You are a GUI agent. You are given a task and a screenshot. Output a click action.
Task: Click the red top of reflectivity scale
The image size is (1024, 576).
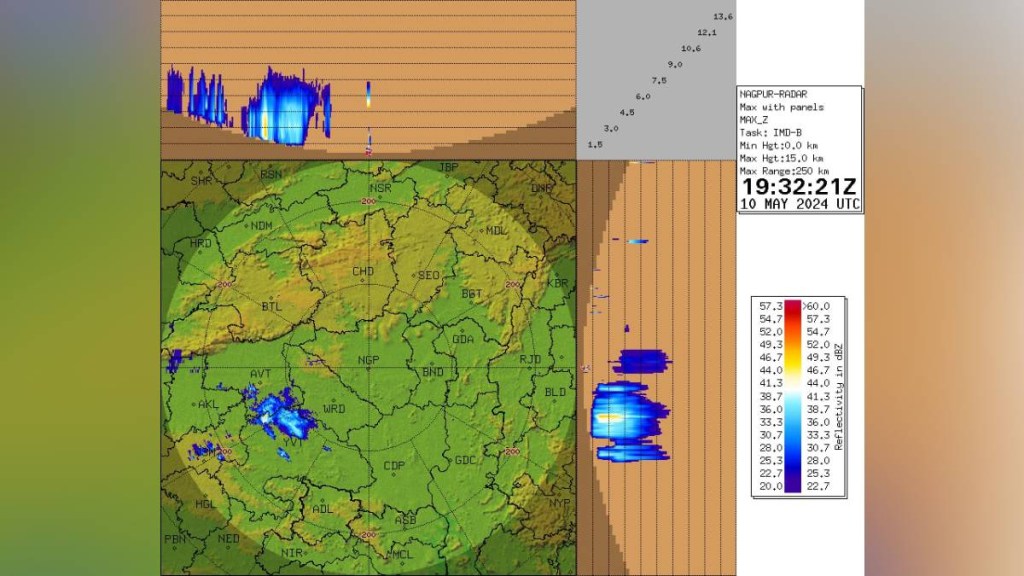click(793, 305)
